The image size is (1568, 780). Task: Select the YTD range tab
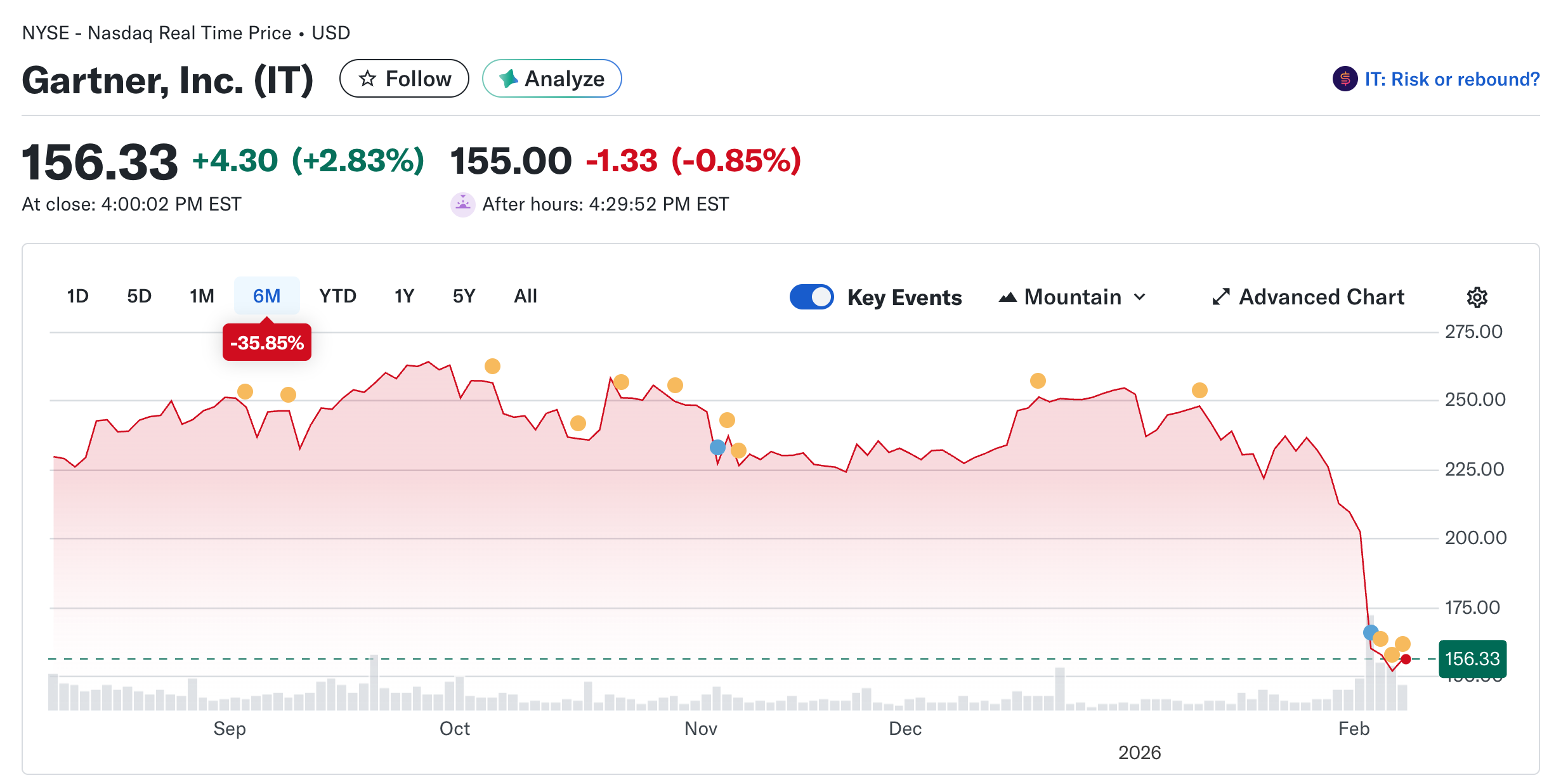[337, 296]
